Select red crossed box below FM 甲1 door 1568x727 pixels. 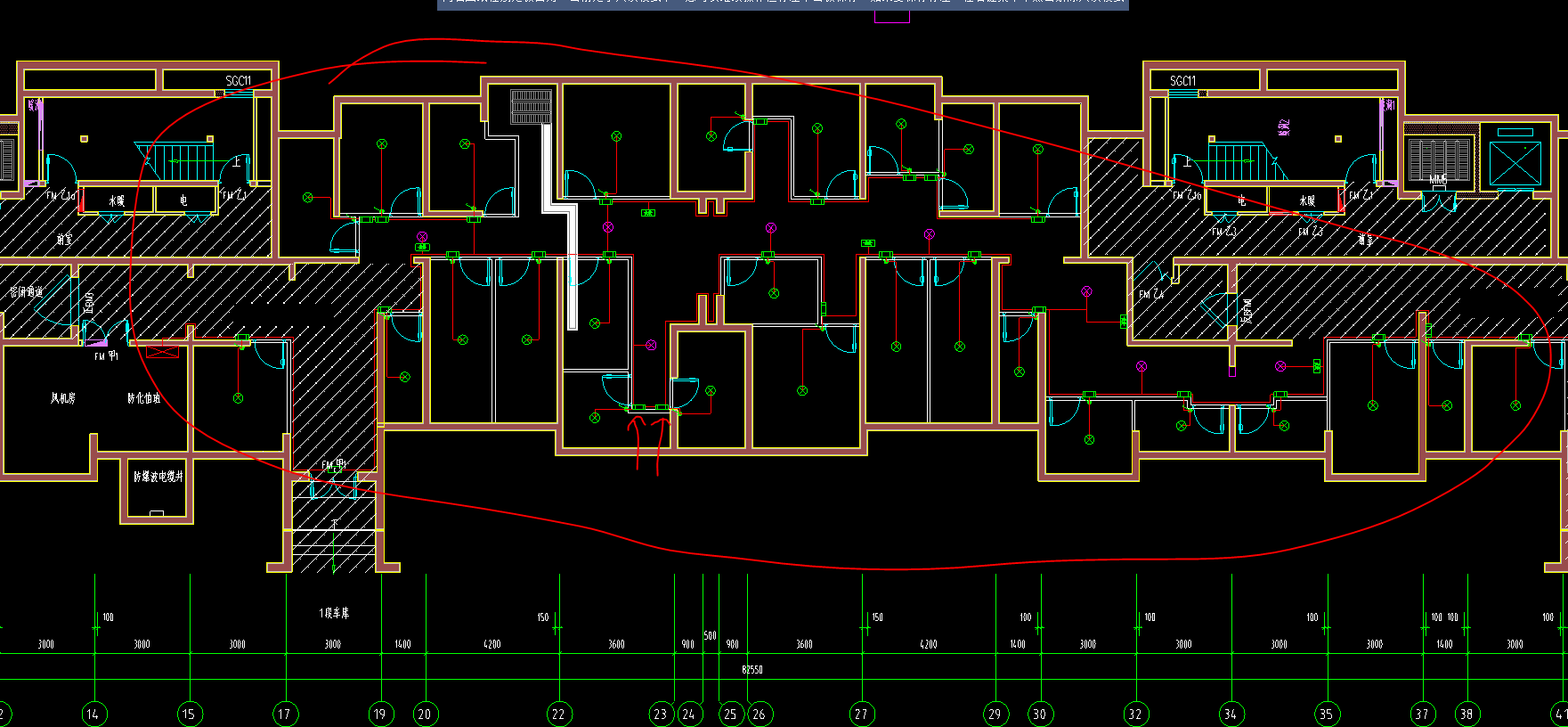[x=162, y=352]
